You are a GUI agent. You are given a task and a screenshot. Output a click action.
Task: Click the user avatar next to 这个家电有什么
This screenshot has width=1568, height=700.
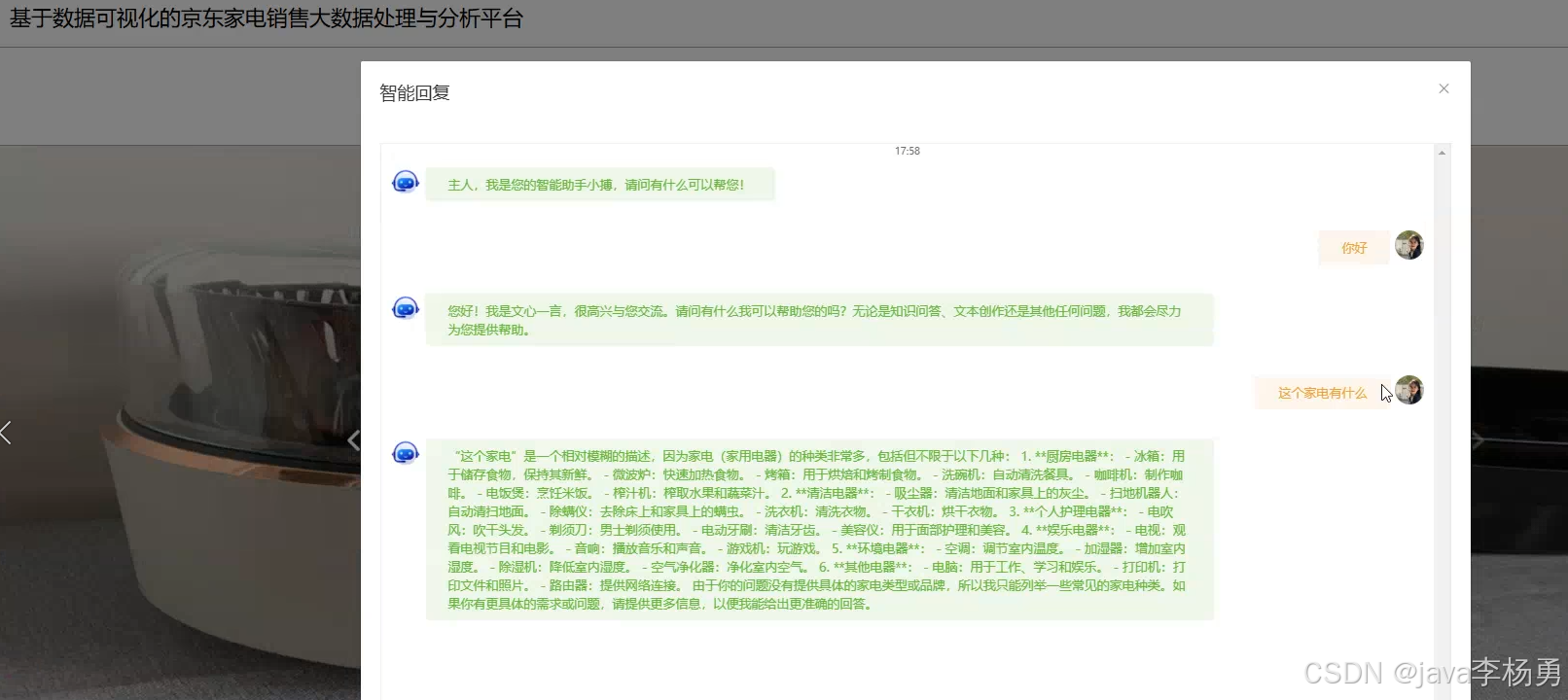pos(1408,390)
